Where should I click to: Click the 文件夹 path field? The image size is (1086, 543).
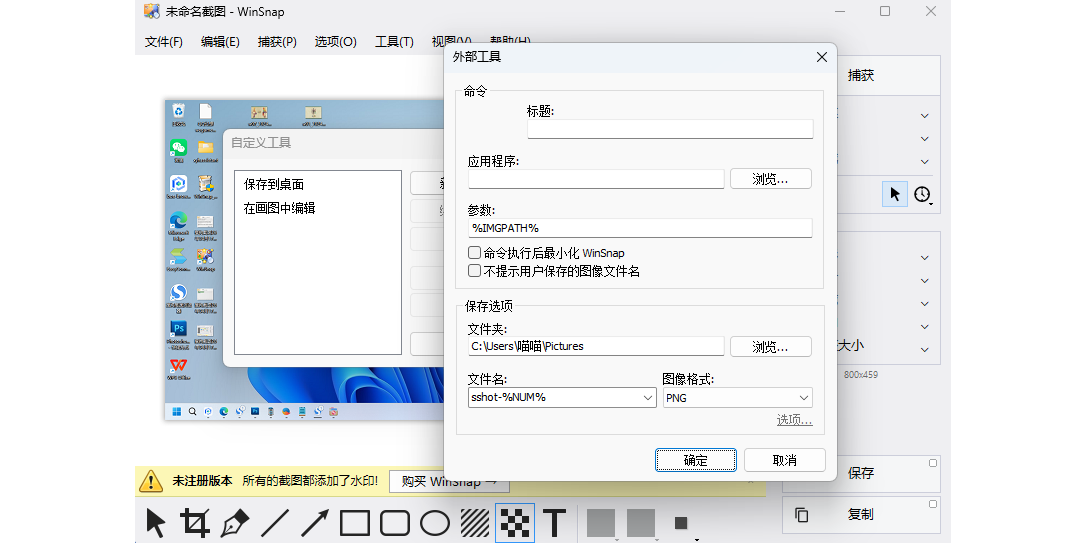click(x=596, y=346)
